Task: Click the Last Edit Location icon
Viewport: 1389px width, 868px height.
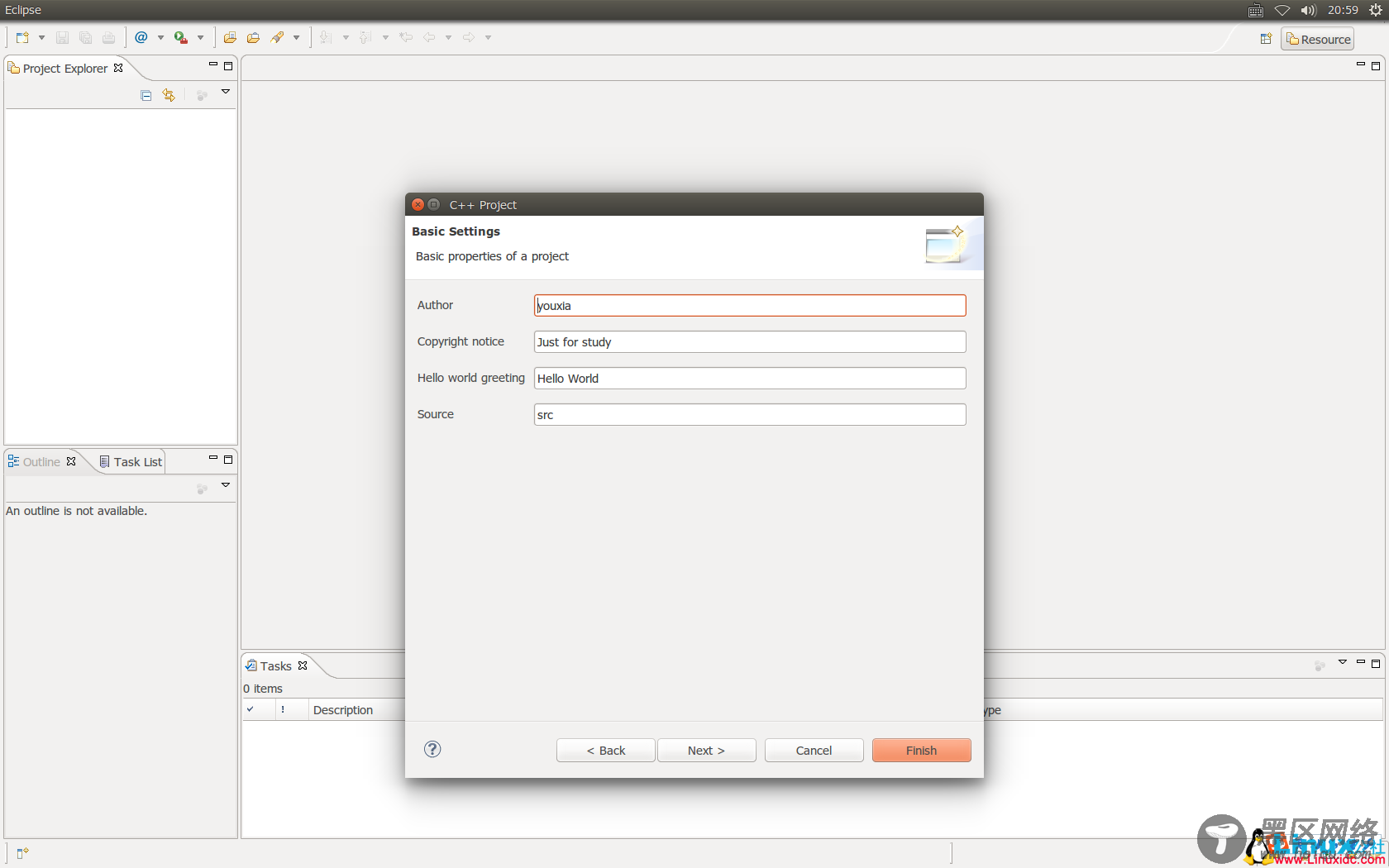Action: point(406,38)
